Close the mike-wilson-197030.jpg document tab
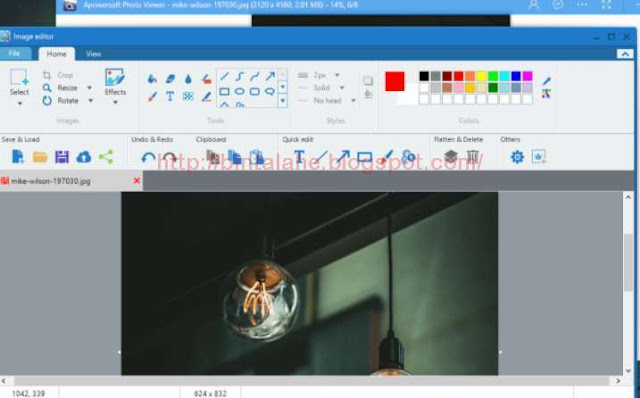The width and height of the screenshot is (640, 398). [x=137, y=181]
